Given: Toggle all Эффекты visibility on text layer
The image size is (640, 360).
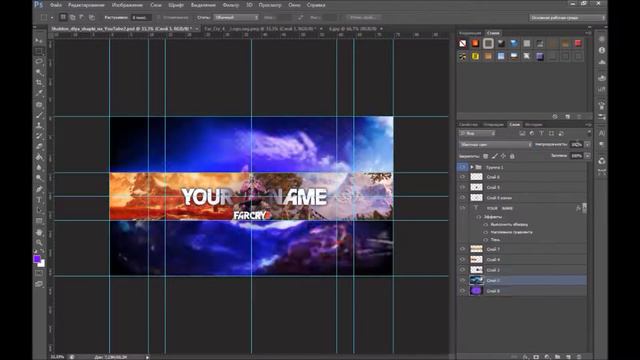Looking at the screenshot, I should [x=479, y=217].
